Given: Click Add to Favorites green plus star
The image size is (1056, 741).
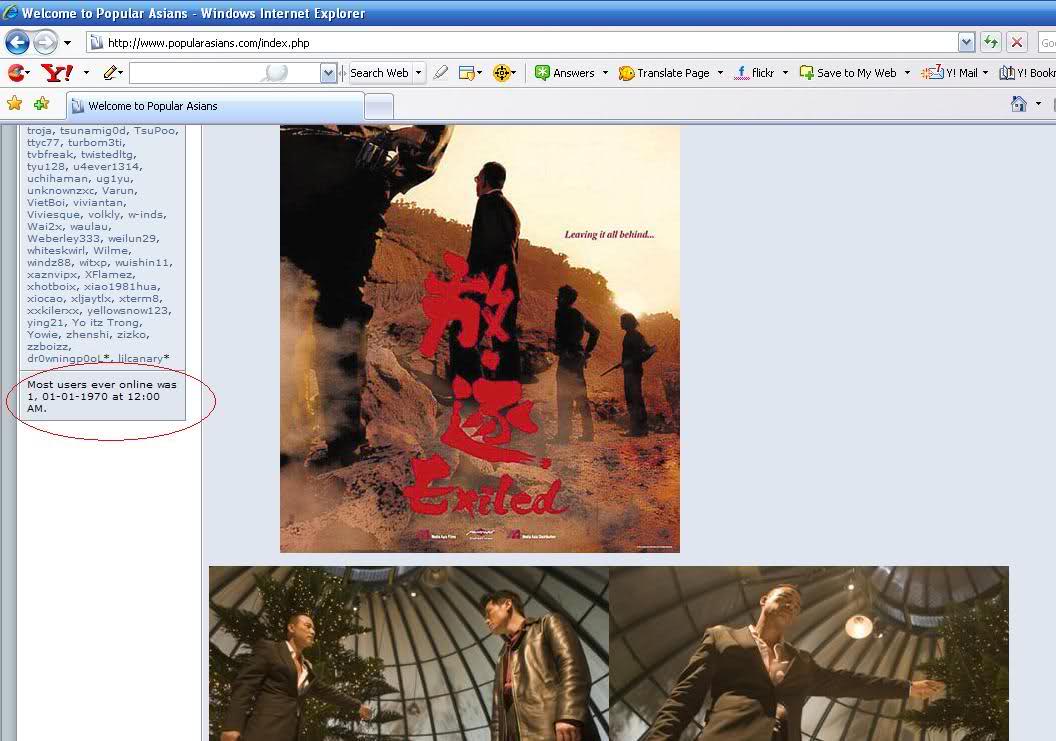Looking at the screenshot, I should coord(42,103).
